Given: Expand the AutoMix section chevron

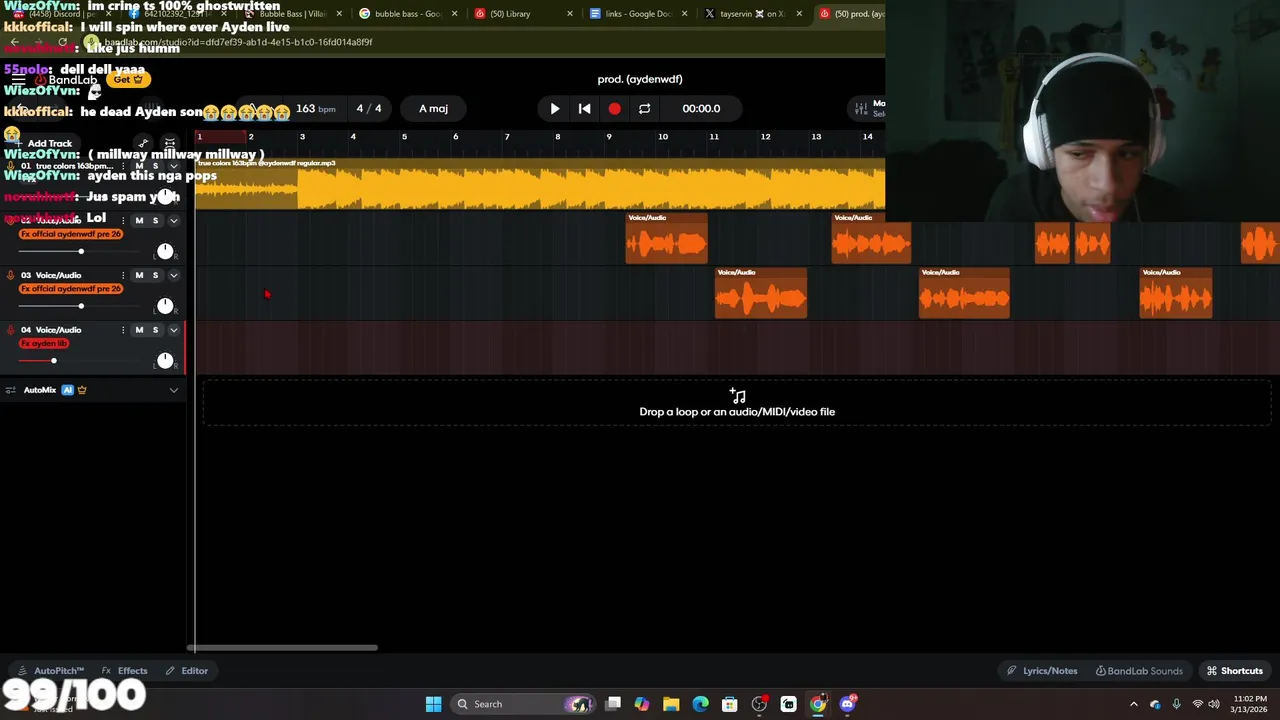Looking at the screenshot, I should [173, 390].
